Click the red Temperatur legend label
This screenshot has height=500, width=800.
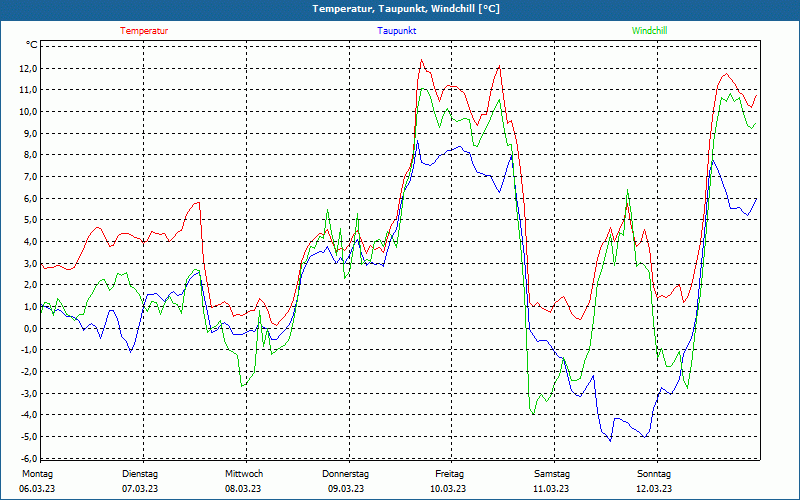point(144,31)
